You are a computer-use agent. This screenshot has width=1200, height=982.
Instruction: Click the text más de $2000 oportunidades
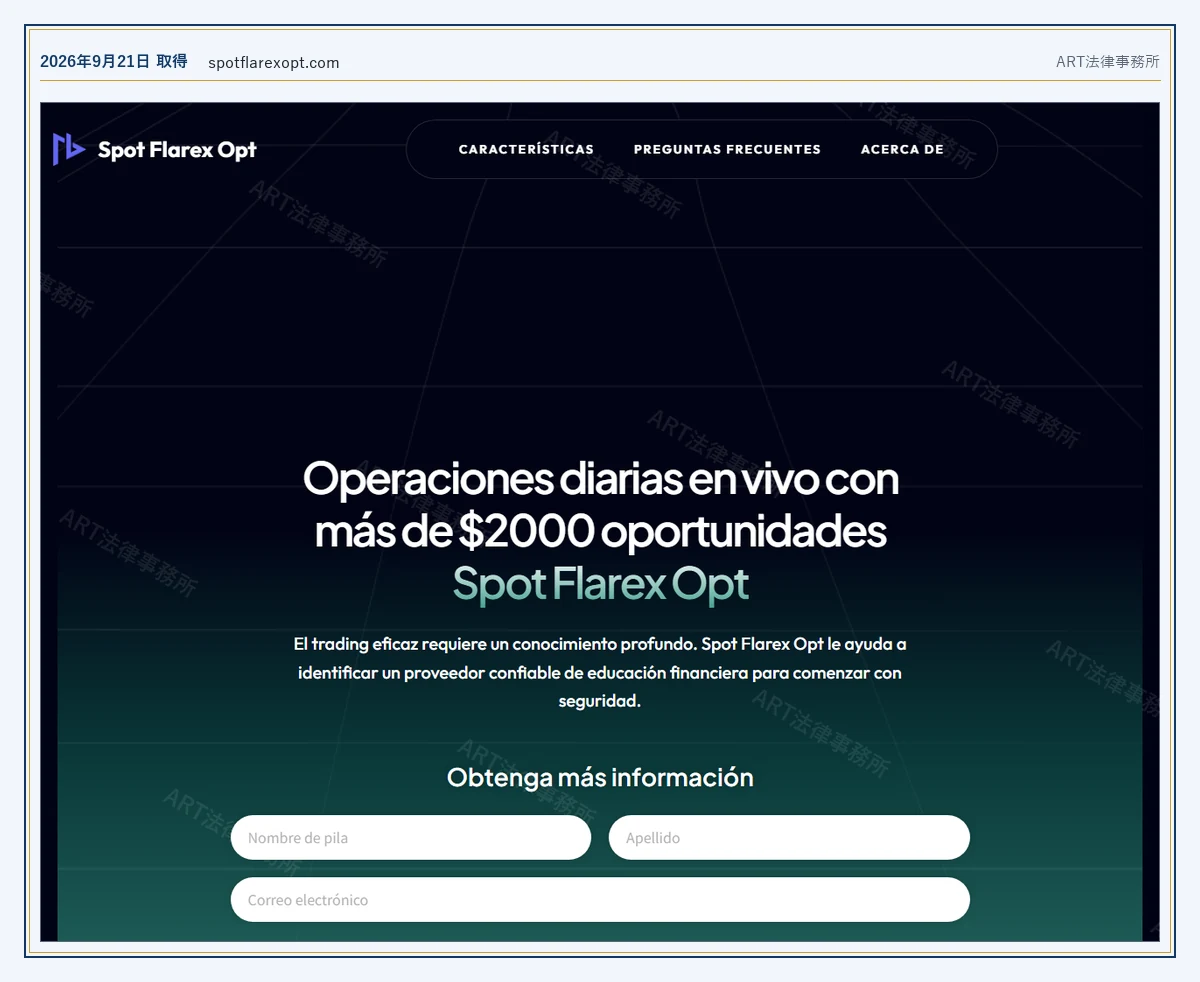pyautogui.click(x=601, y=531)
